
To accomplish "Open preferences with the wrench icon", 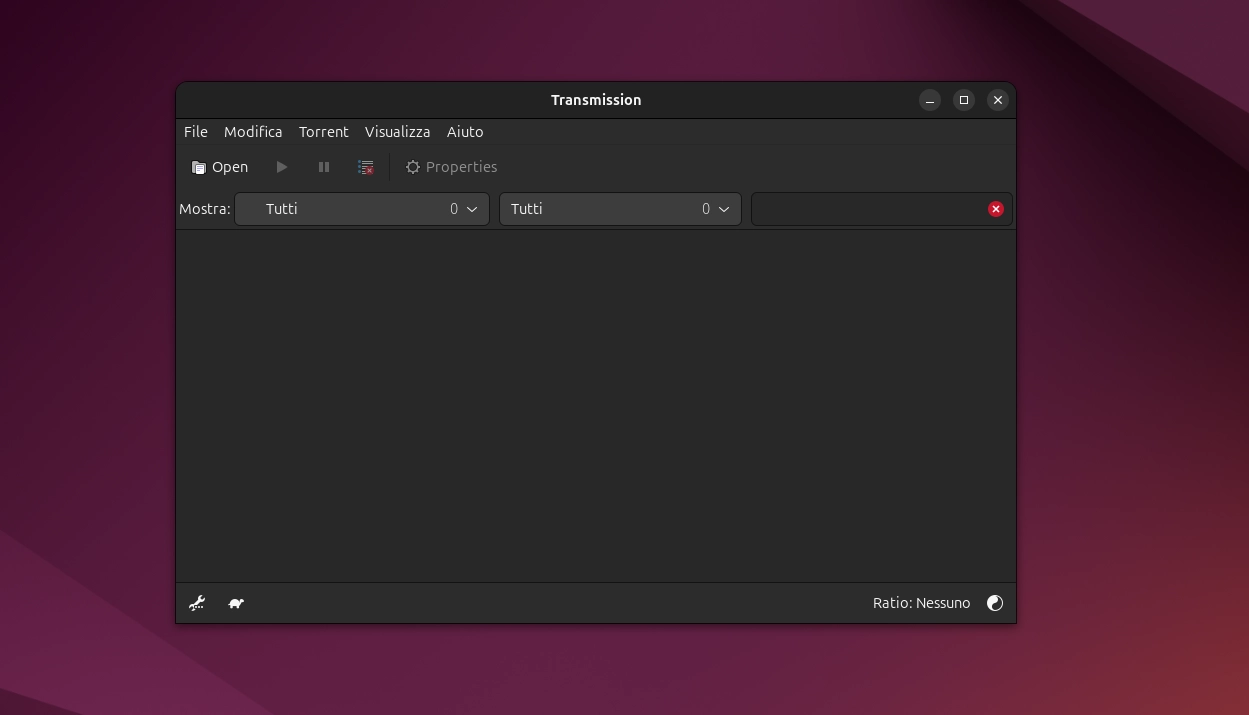I will pyautogui.click(x=197, y=603).
